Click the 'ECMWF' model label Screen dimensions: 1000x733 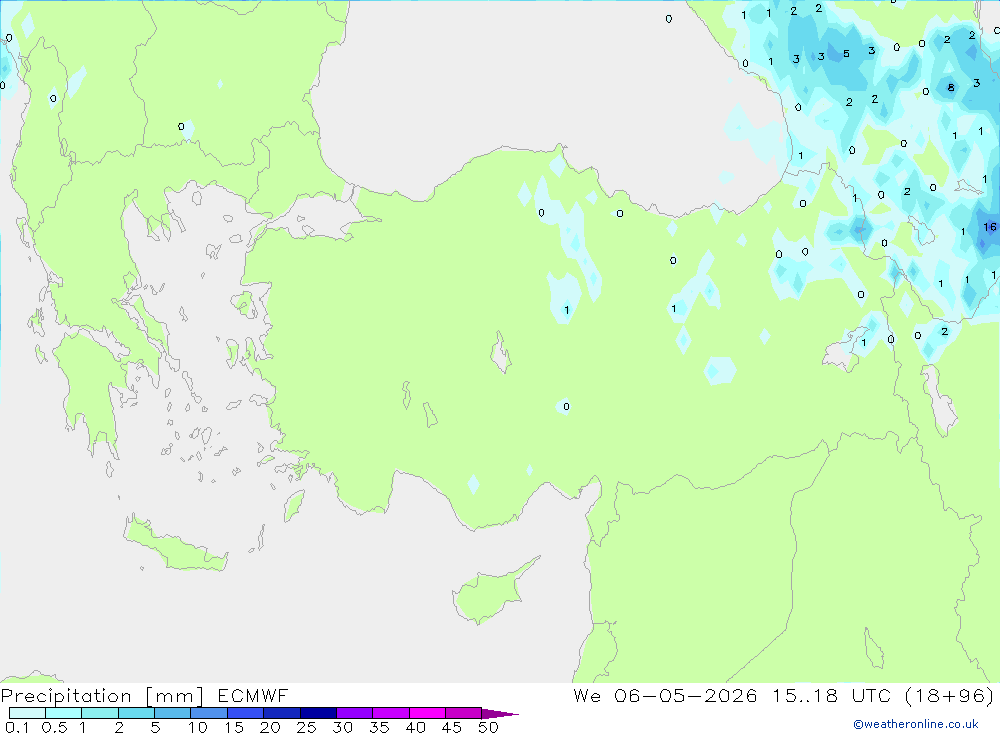(253, 695)
